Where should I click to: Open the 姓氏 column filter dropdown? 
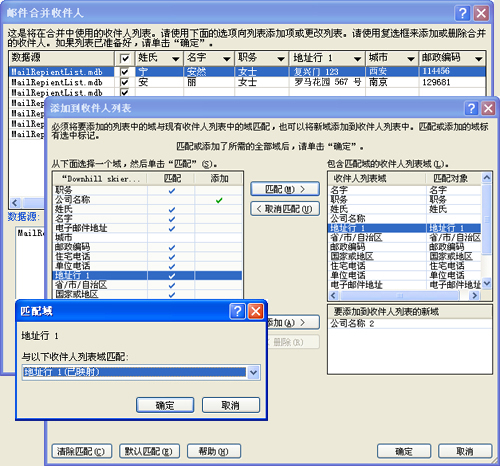pyautogui.click(x=176, y=59)
